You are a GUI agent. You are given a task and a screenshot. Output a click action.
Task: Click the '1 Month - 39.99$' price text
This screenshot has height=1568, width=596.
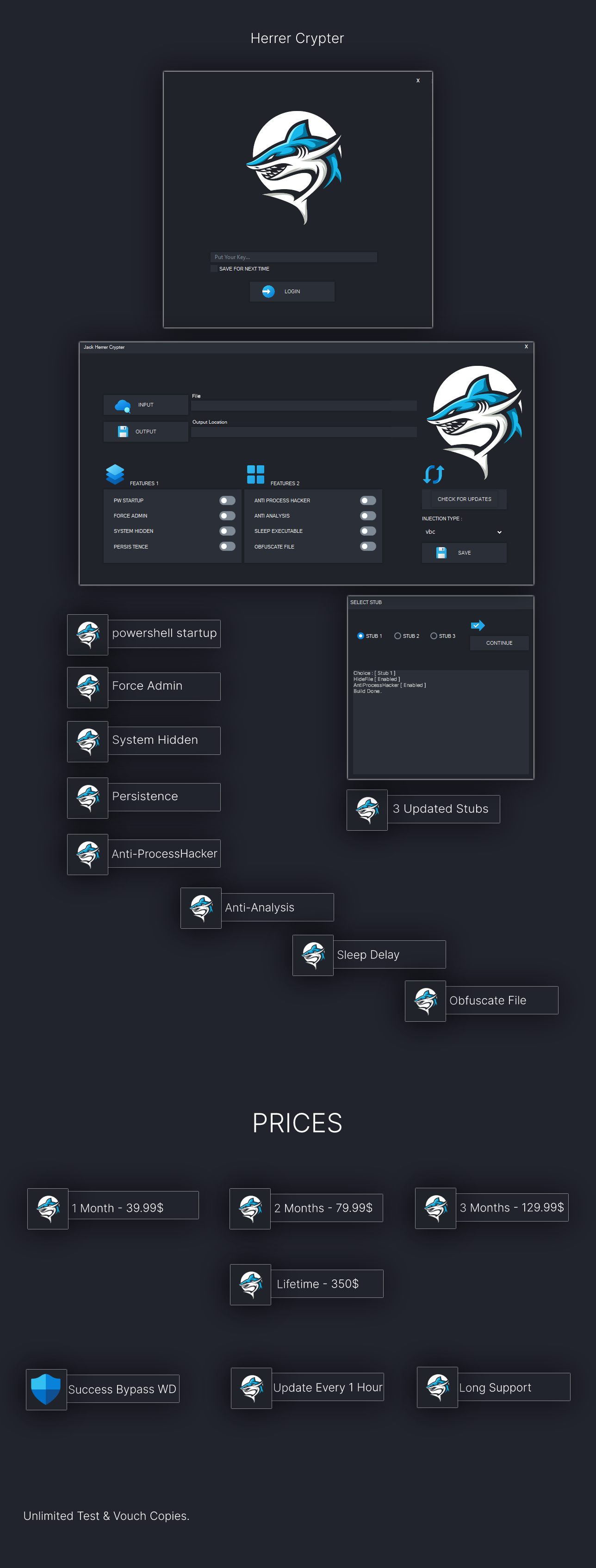point(118,1208)
